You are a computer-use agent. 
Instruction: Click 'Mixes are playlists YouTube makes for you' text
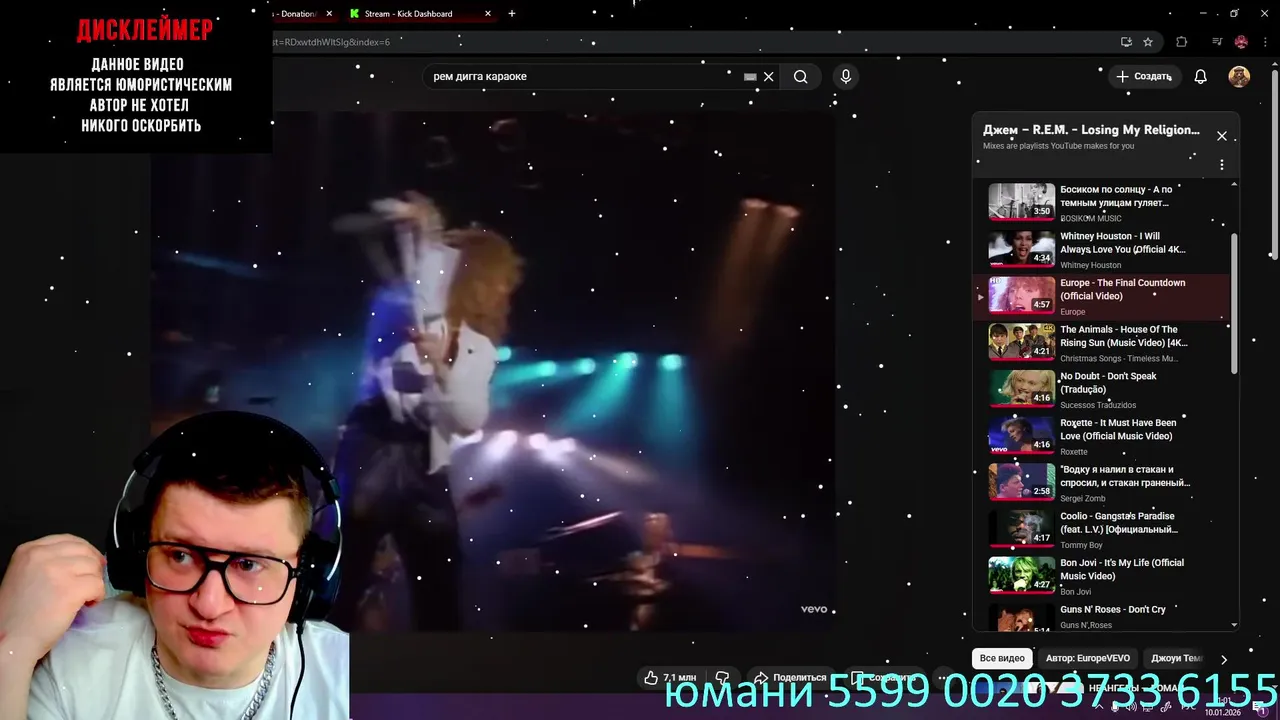coord(1058,146)
